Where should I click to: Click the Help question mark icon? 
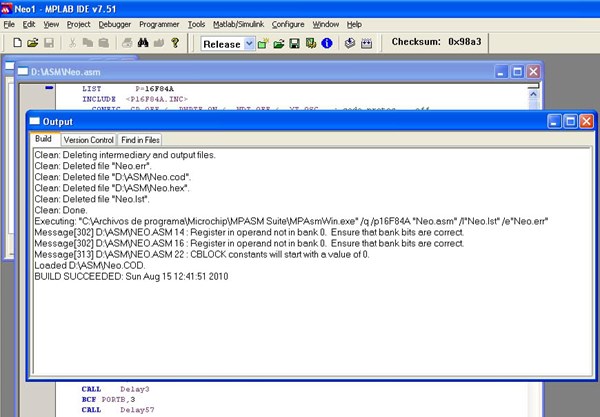[175, 42]
